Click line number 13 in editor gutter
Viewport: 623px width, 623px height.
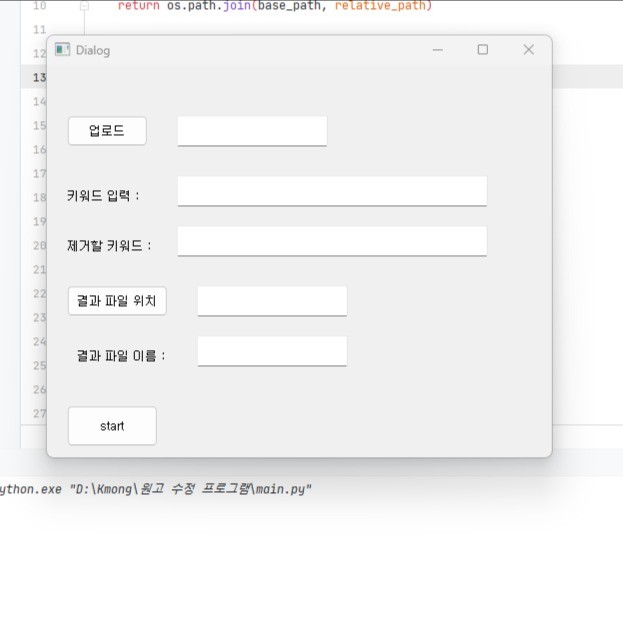[x=39, y=77]
